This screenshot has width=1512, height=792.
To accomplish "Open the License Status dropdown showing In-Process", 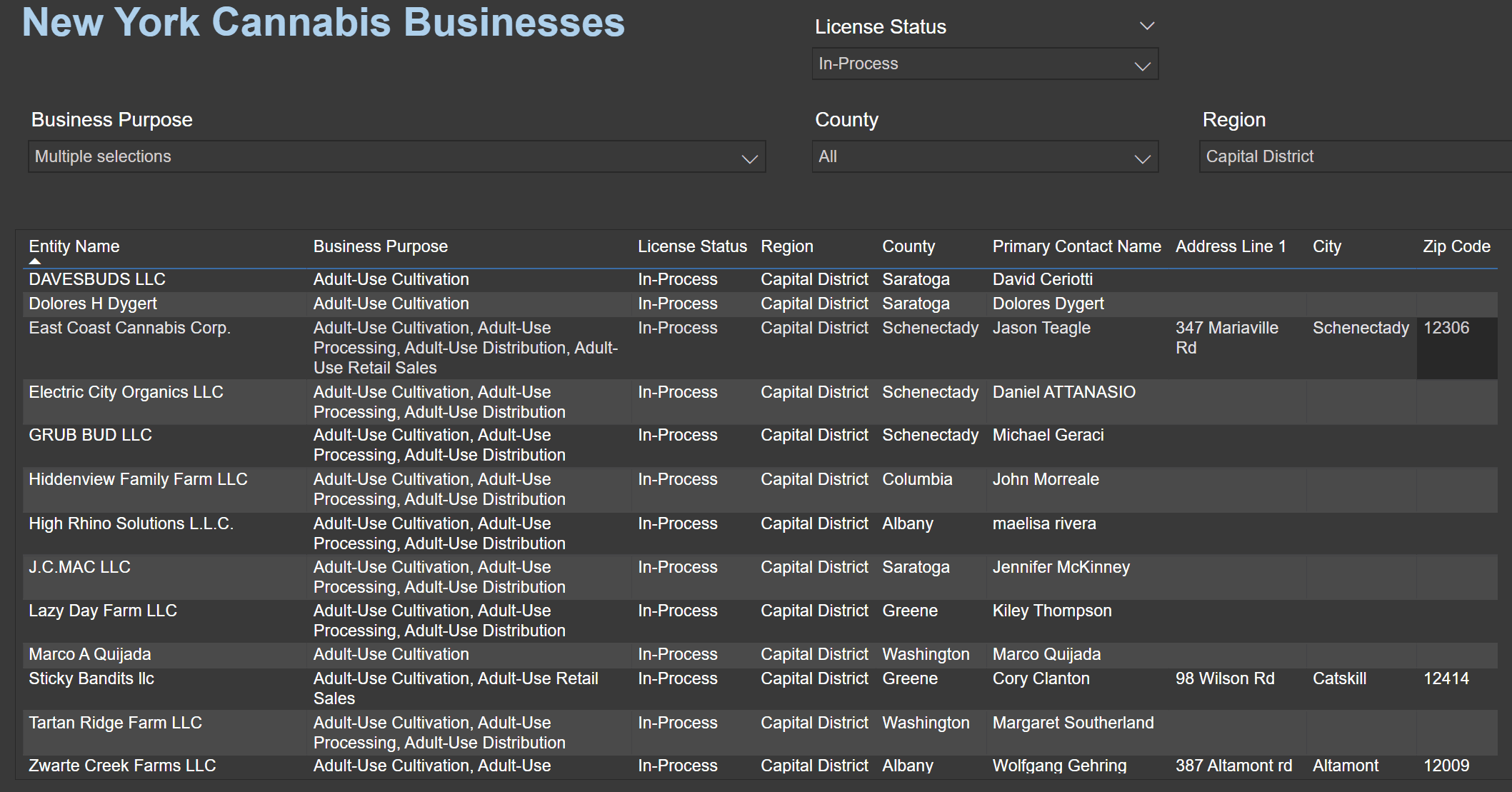I will tap(984, 64).
